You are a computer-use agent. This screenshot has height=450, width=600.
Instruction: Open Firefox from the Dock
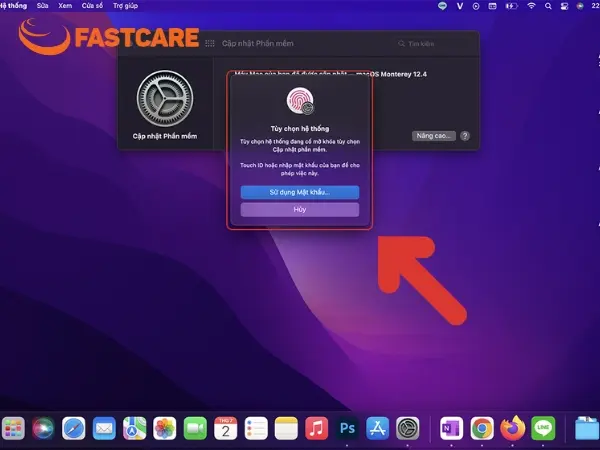coord(513,428)
